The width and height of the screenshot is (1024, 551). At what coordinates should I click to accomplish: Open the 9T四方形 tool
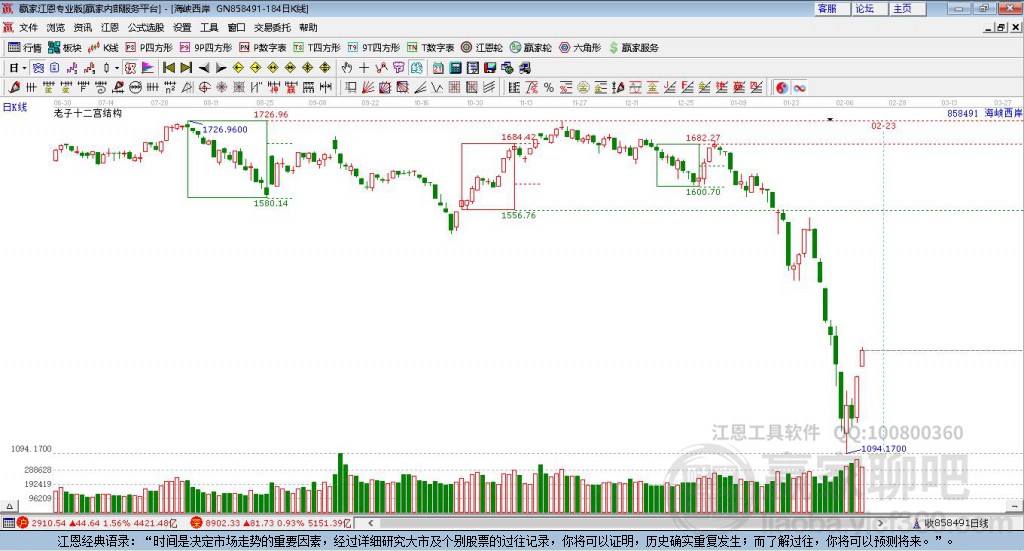(x=374, y=48)
